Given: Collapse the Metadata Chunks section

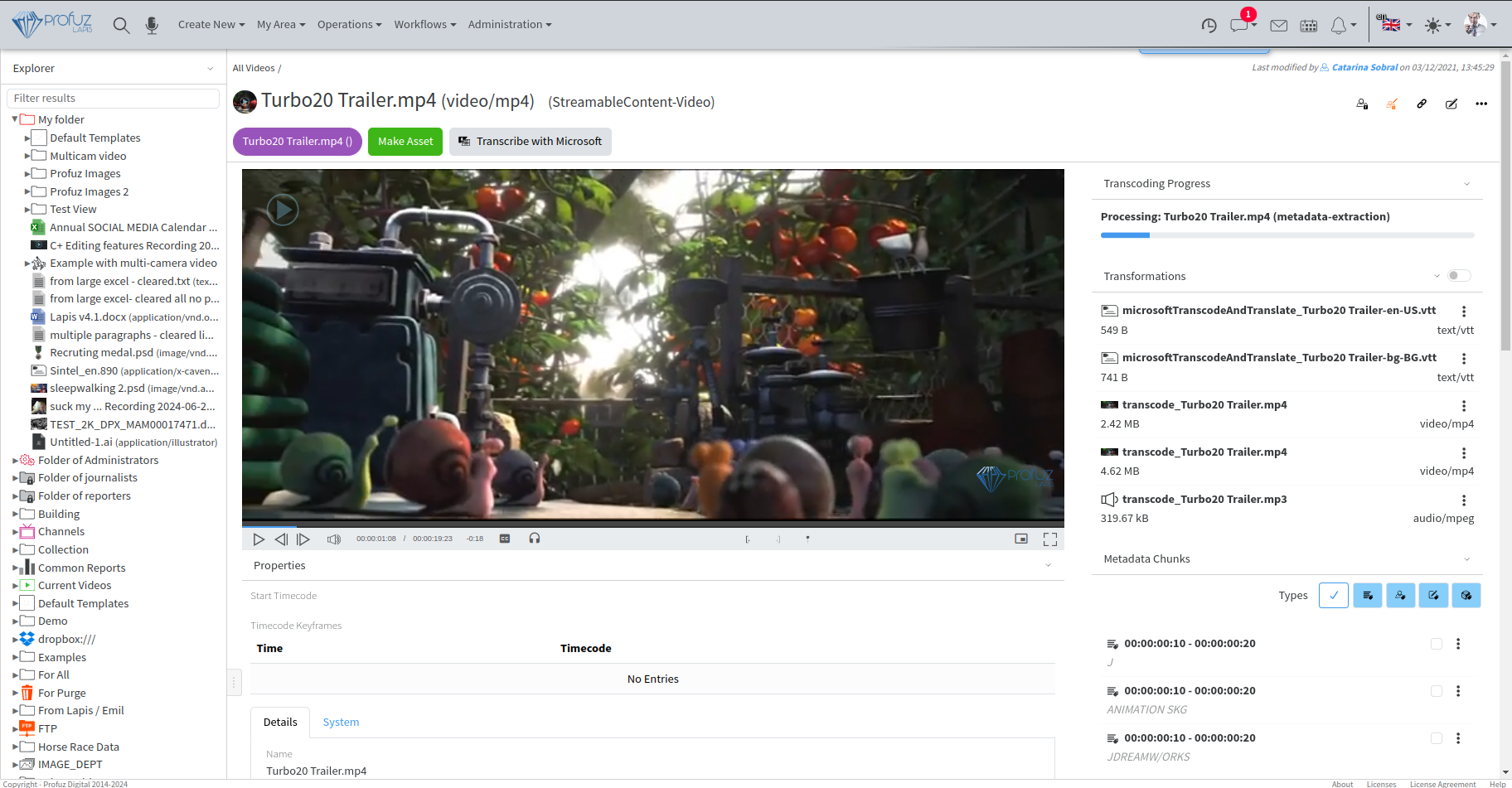Looking at the screenshot, I should [x=1466, y=559].
